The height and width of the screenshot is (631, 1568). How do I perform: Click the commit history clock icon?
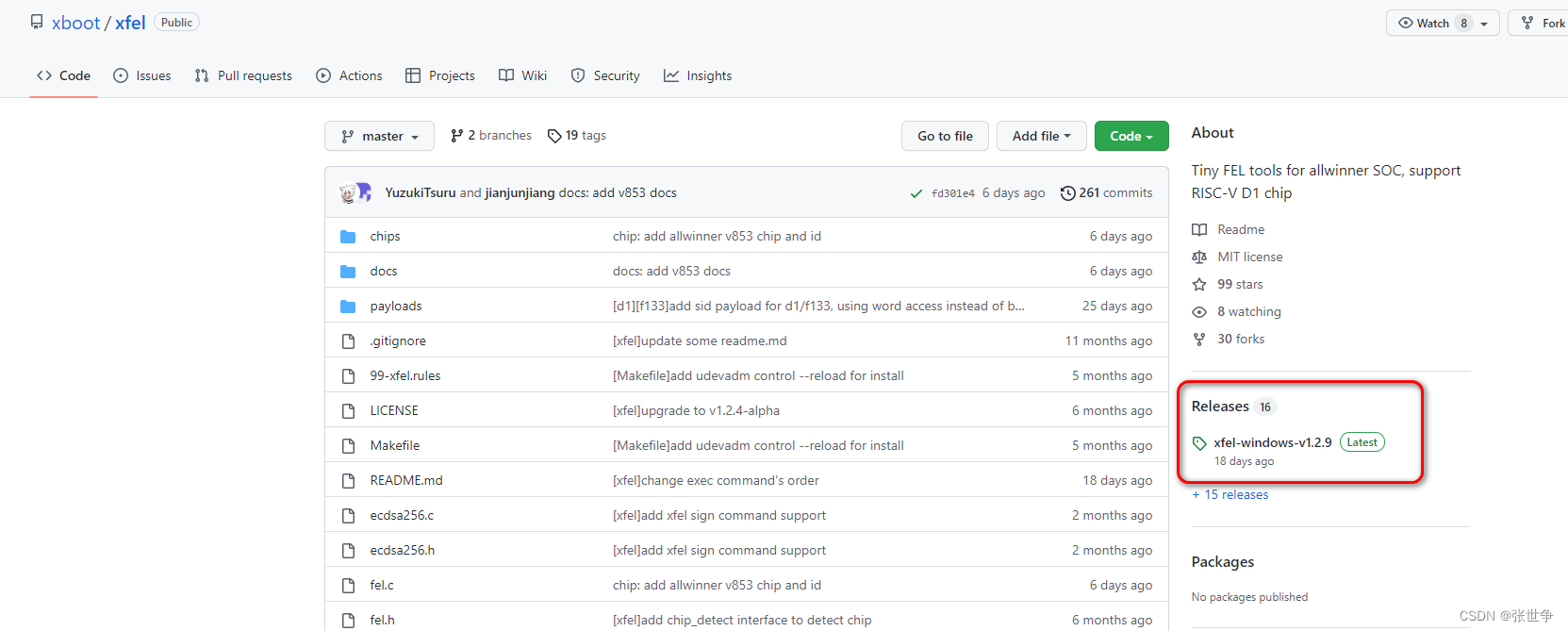coord(1067,193)
